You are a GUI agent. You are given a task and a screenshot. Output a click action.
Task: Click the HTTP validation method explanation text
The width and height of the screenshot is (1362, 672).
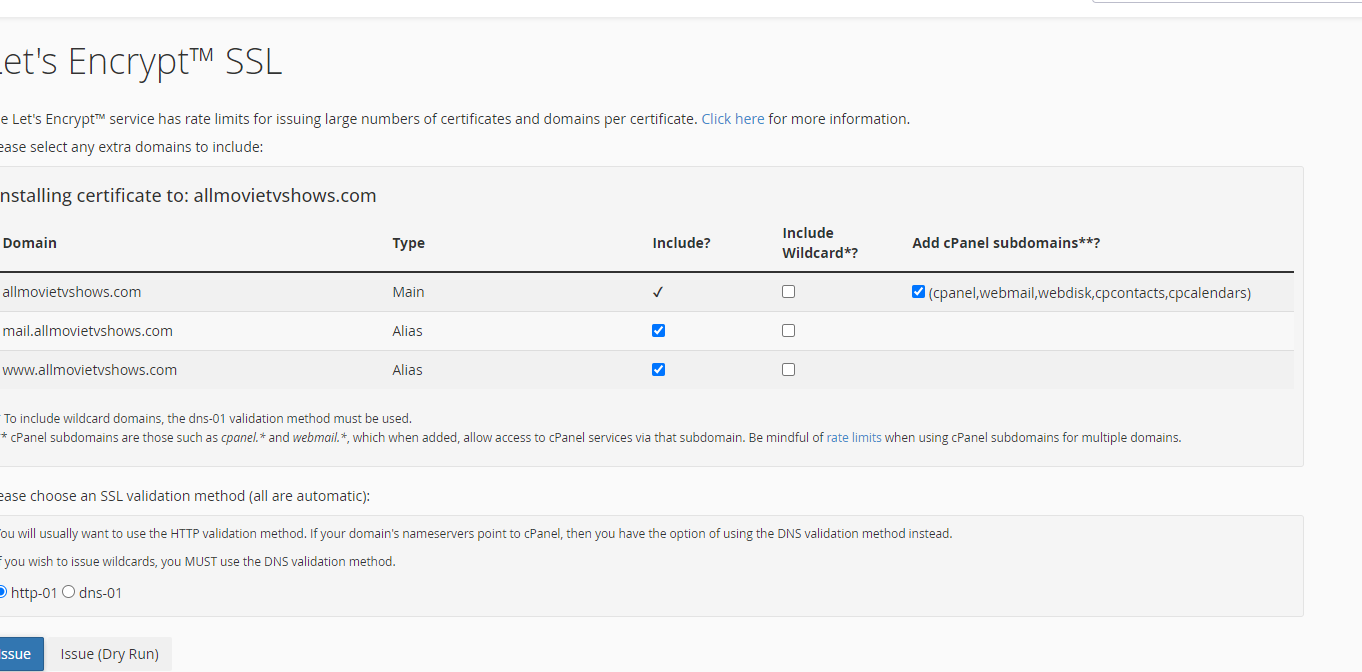(x=476, y=534)
